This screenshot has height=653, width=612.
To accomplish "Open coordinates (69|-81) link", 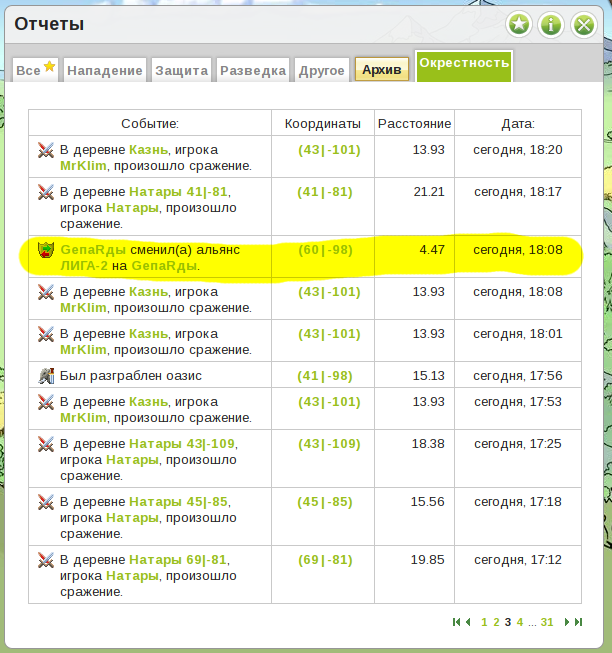I will (325, 560).
